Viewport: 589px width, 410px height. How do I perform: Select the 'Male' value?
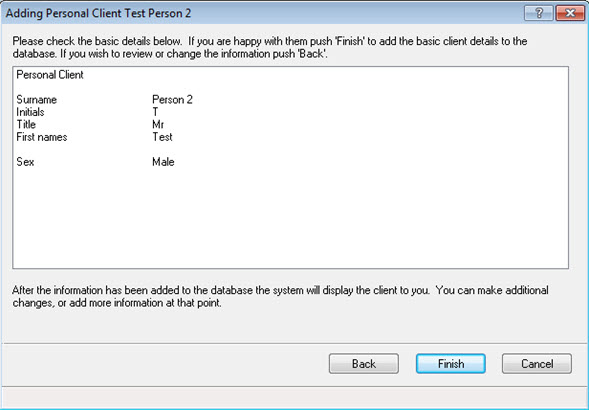(163, 162)
